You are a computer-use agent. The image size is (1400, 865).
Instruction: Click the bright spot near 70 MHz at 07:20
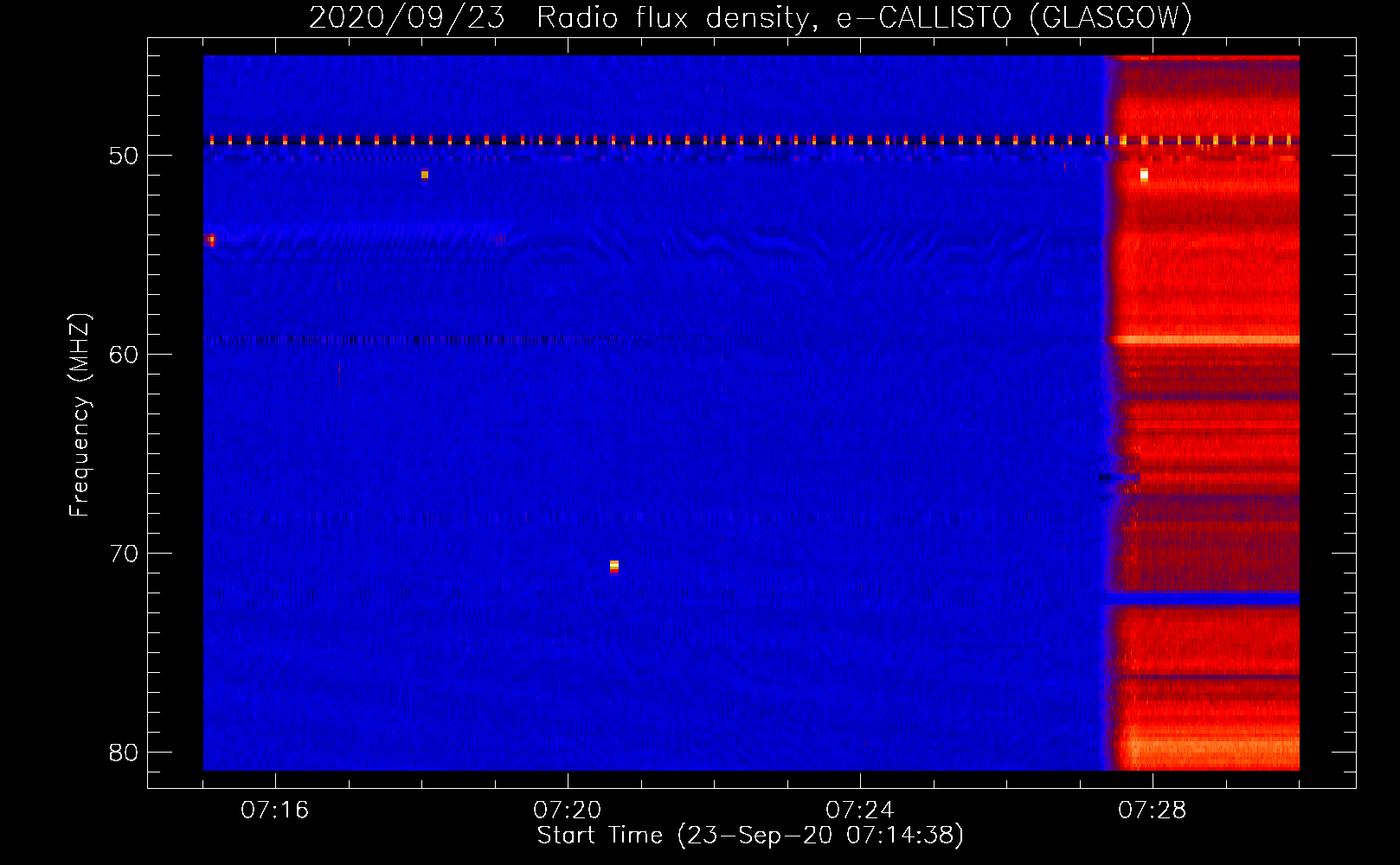click(x=614, y=566)
